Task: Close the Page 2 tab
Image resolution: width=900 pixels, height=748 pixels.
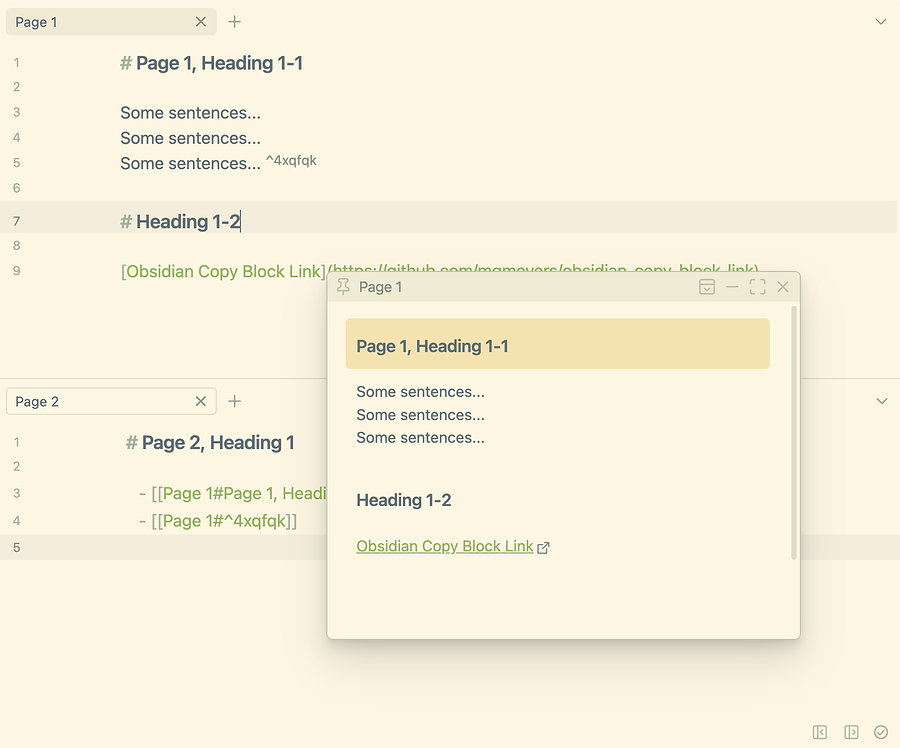Action: coord(200,400)
